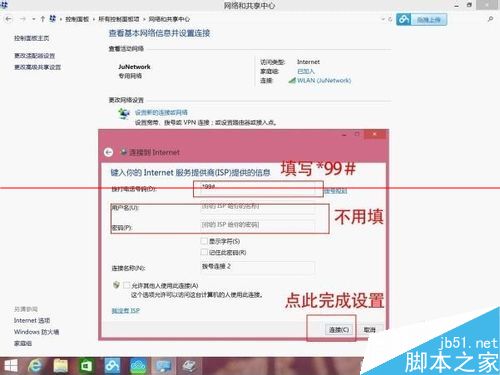Image resolution: width=500 pixels, height=375 pixels.
Task: Click the Control Panel icon in the address bar
Action: point(52,19)
